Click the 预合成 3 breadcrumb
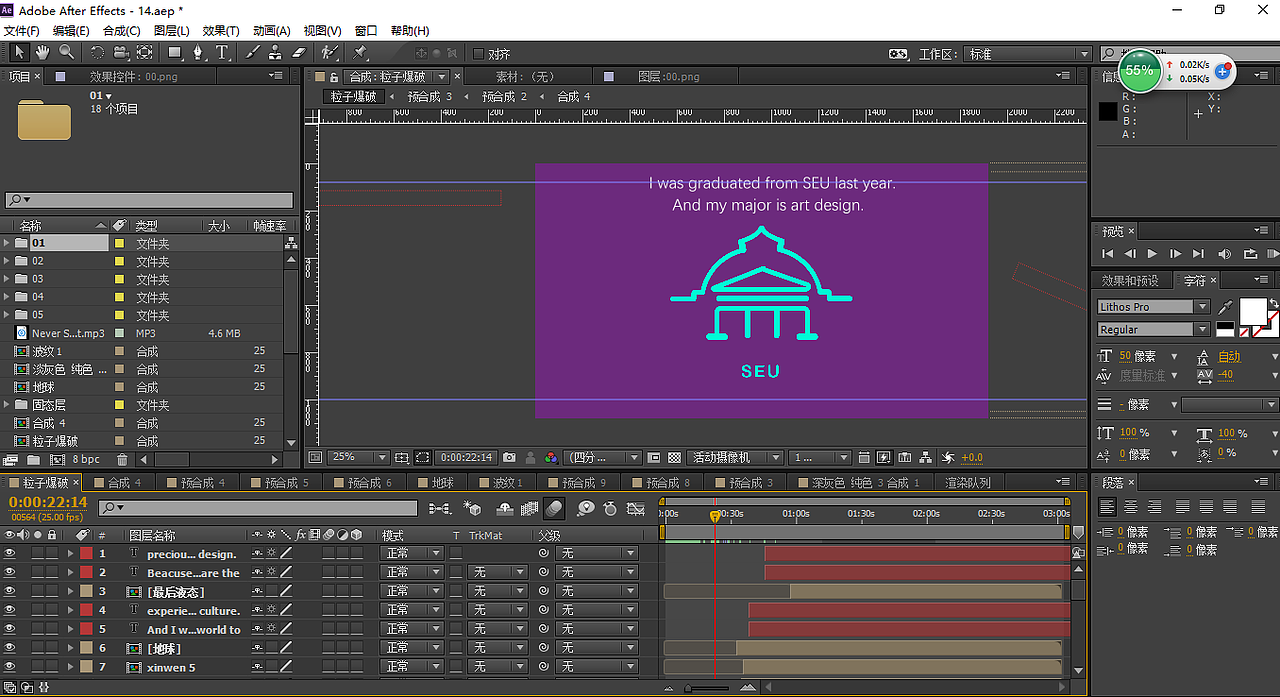The image size is (1280, 697). 429,96
